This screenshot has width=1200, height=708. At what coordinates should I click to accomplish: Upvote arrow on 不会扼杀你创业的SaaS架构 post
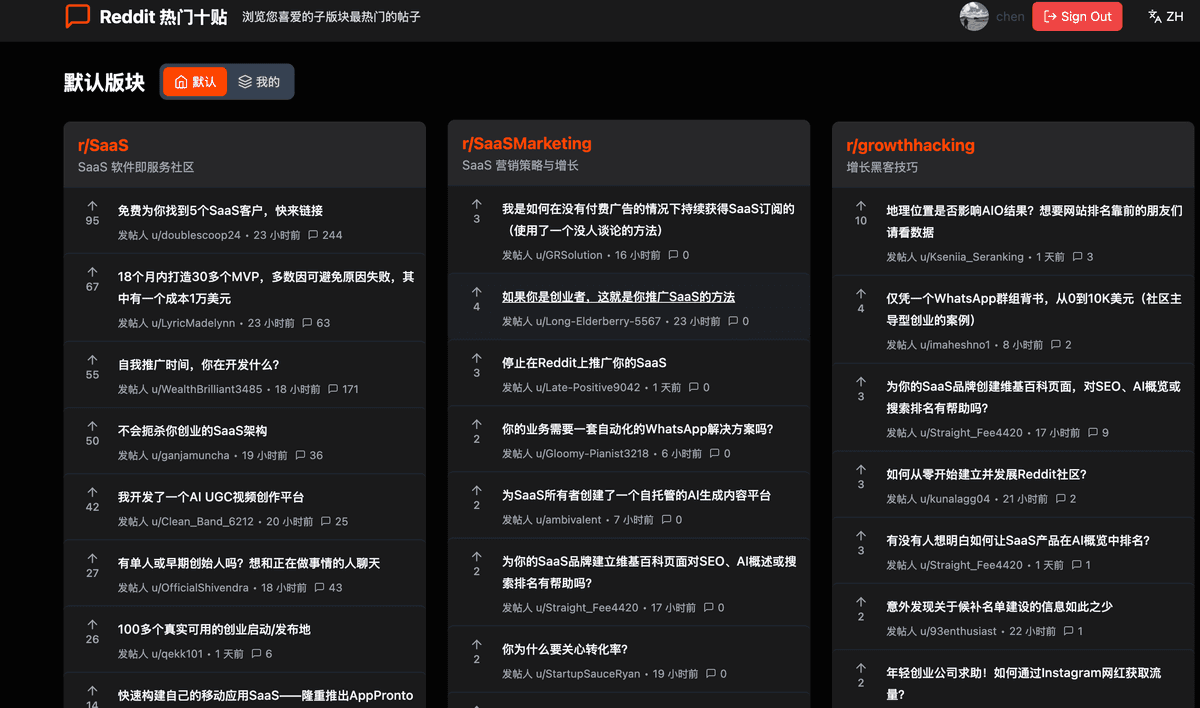92,425
